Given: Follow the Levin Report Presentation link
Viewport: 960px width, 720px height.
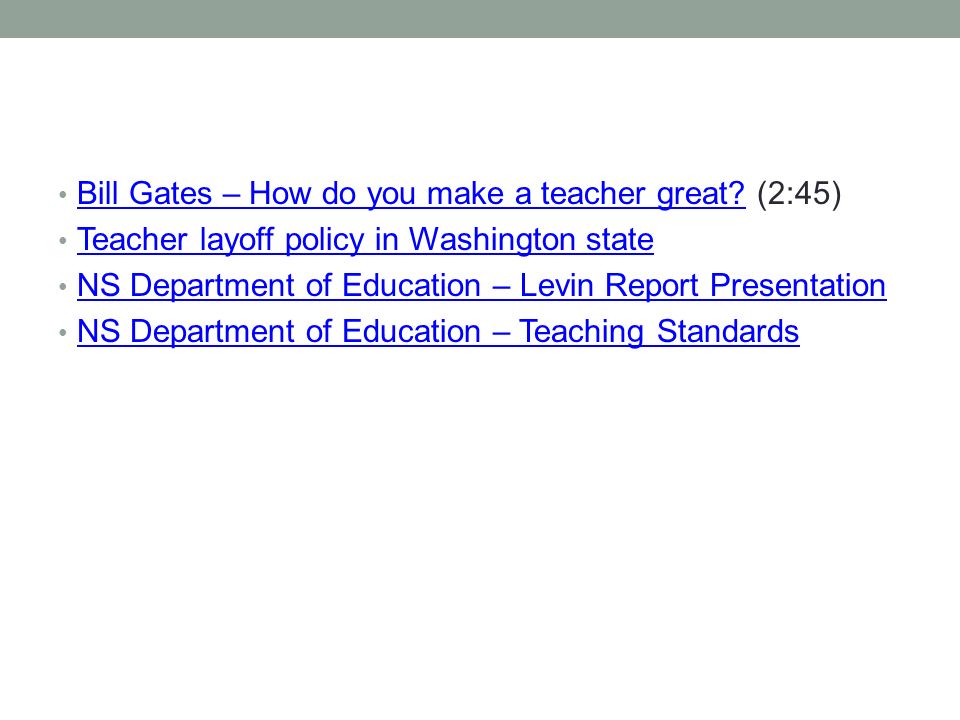Looking at the screenshot, I should (x=481, y=285).
